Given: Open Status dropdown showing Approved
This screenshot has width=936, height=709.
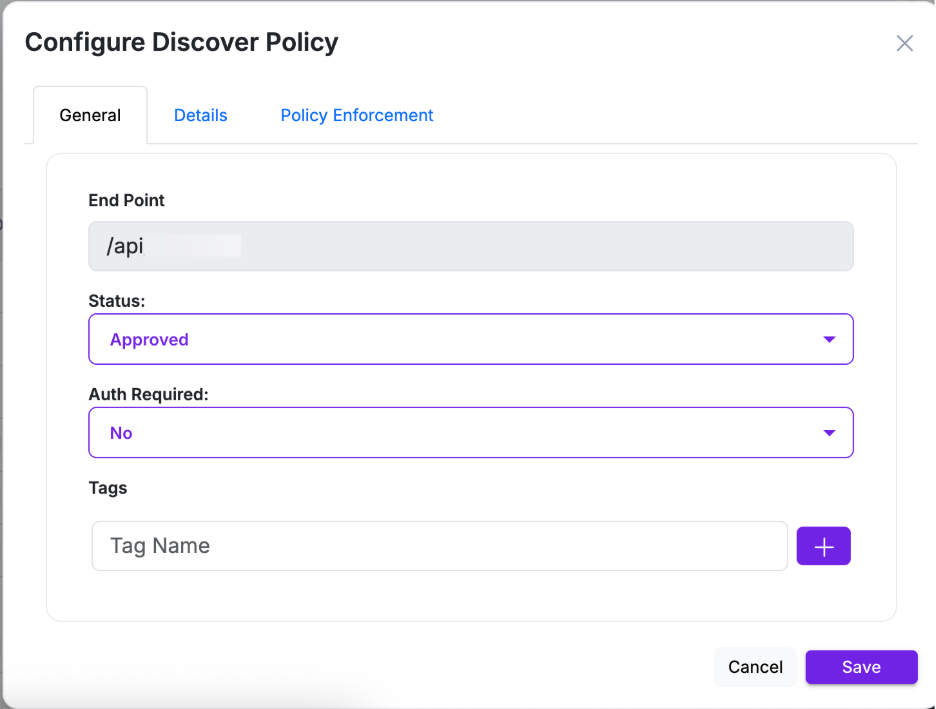Looking at the screenshot, I should (x=470, y=340).
